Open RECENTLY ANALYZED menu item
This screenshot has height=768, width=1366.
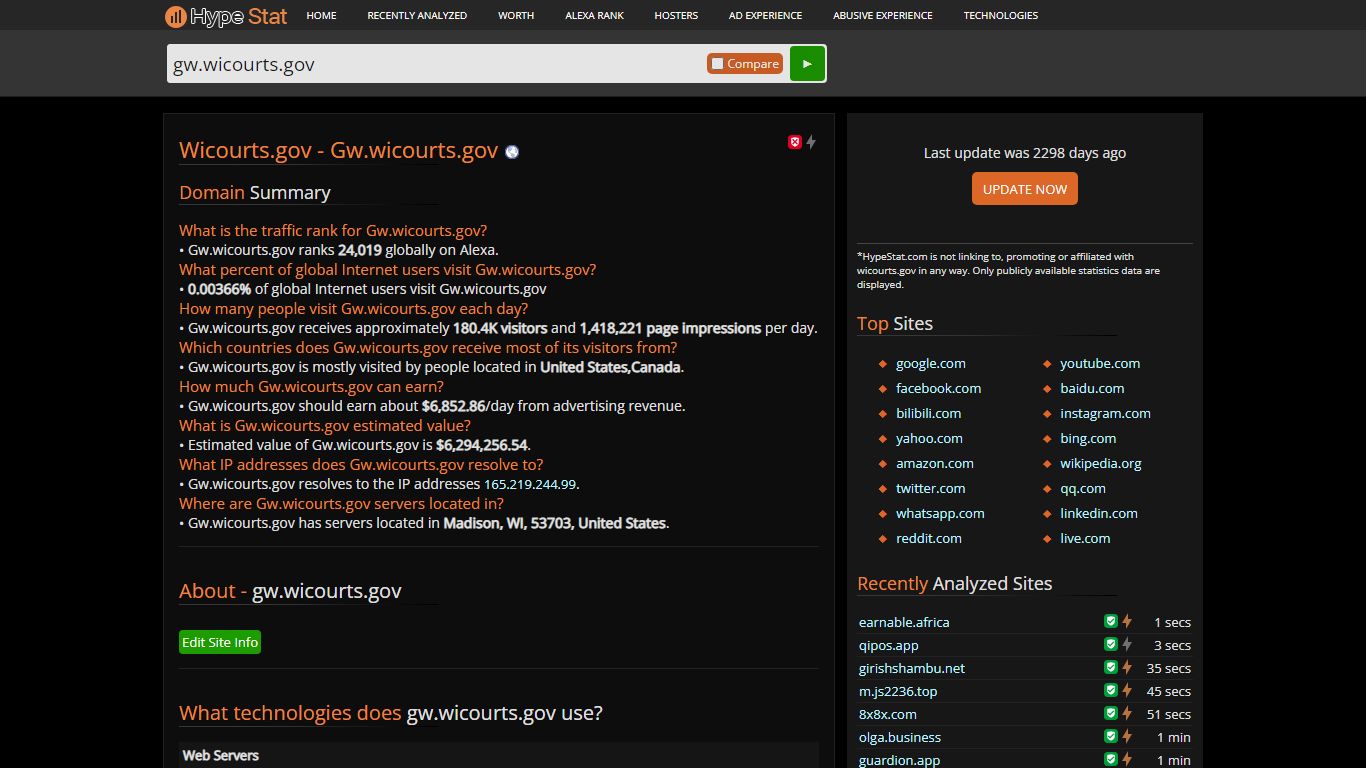417,15
